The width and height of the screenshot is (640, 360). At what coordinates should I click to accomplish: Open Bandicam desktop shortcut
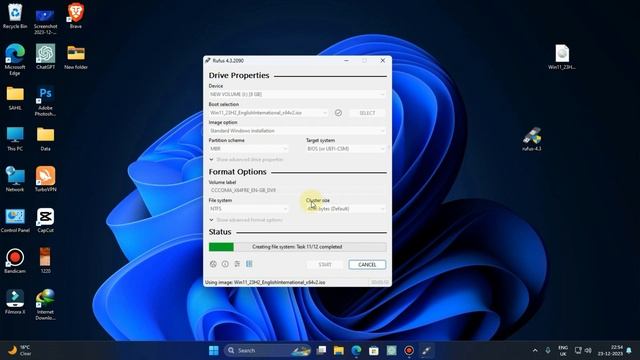point(15,261)
